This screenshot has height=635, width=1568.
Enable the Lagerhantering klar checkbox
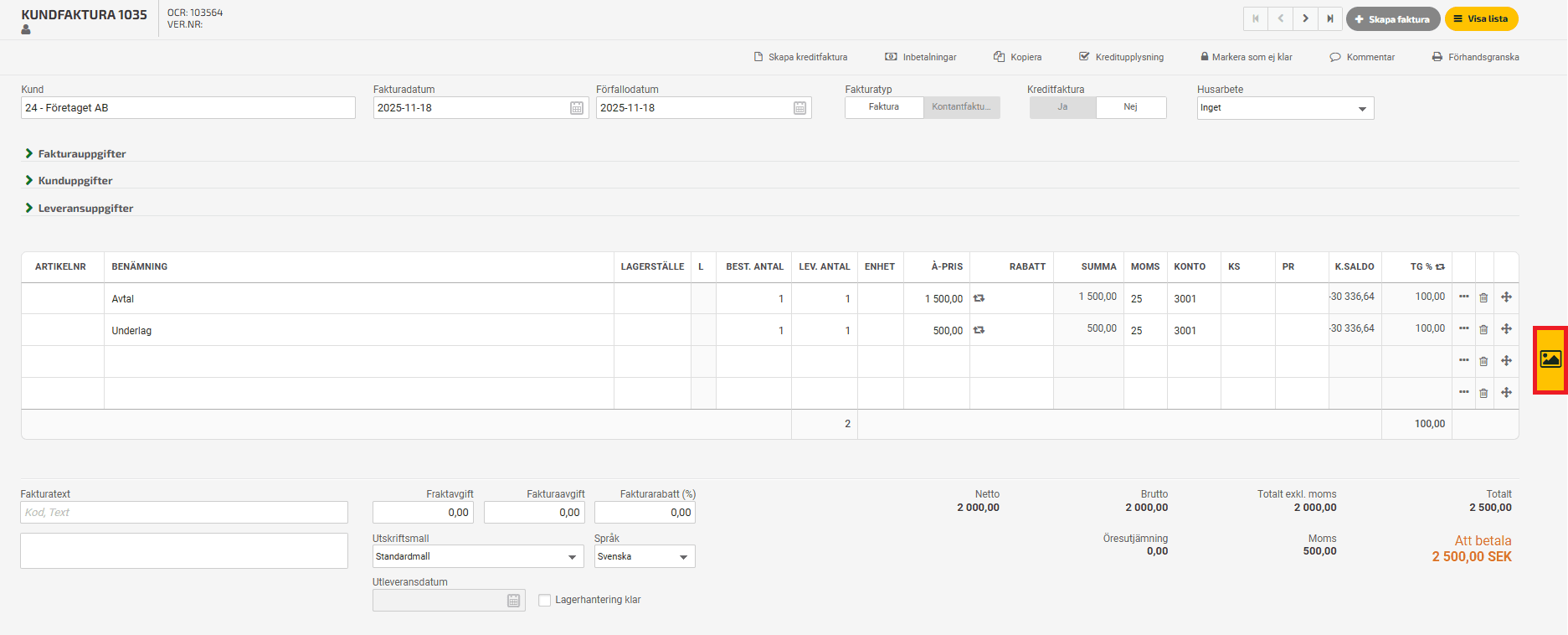545,600
